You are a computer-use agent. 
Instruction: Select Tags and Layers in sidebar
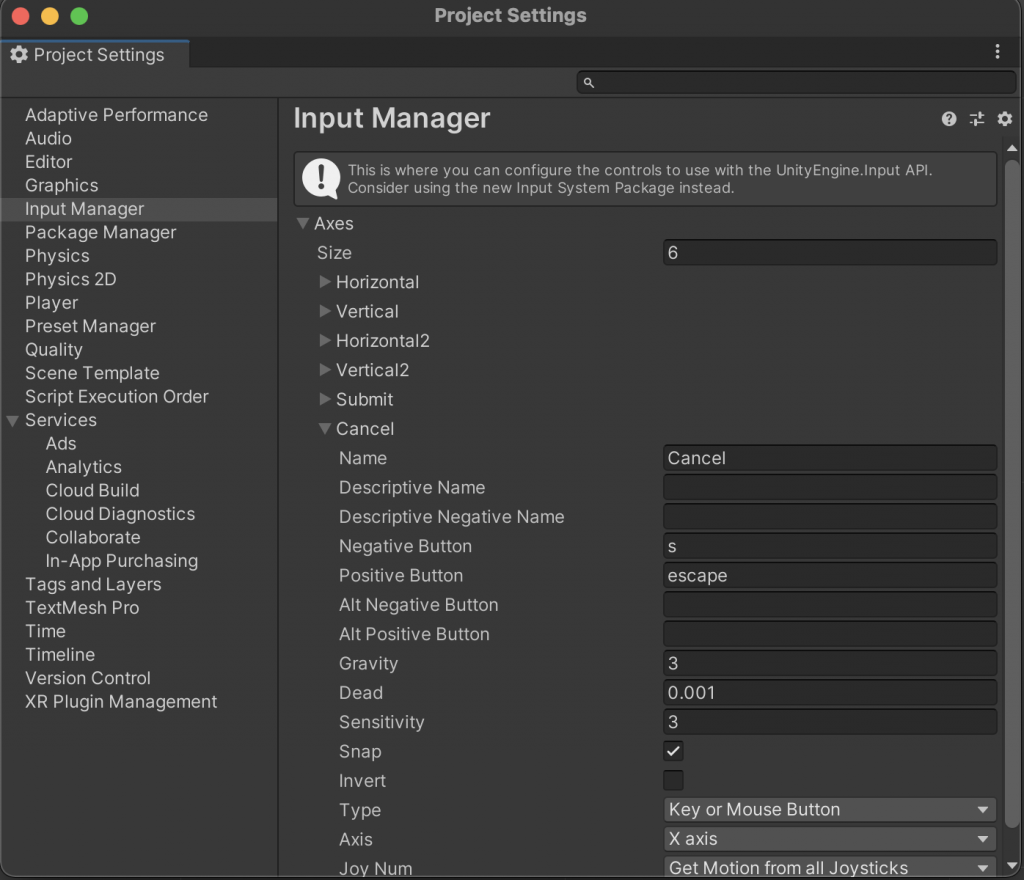[93, 584]
